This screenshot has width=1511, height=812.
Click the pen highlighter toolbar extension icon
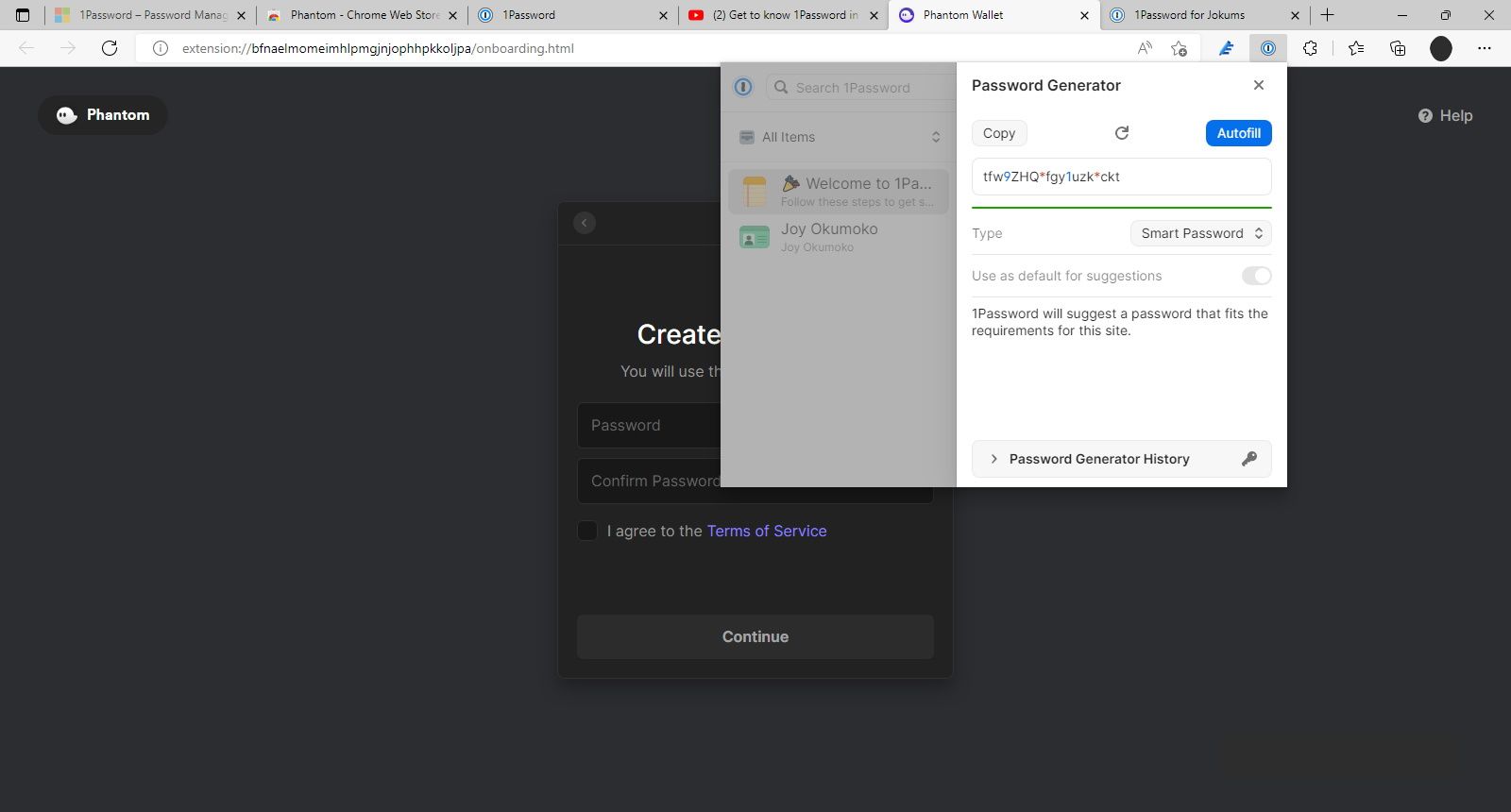(x=1226, y=48)
